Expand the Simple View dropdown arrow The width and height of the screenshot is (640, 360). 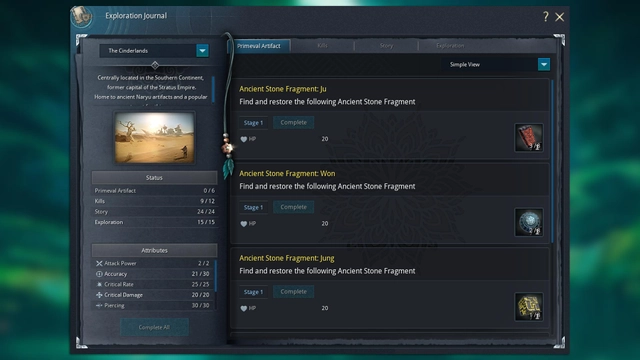click(544, 64)
